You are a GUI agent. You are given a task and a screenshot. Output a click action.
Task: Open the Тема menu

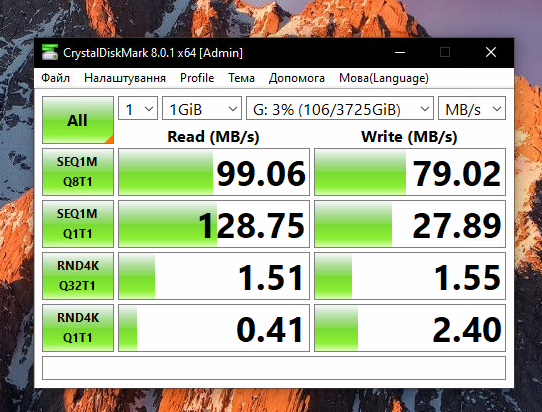click(x=241, y=78)
